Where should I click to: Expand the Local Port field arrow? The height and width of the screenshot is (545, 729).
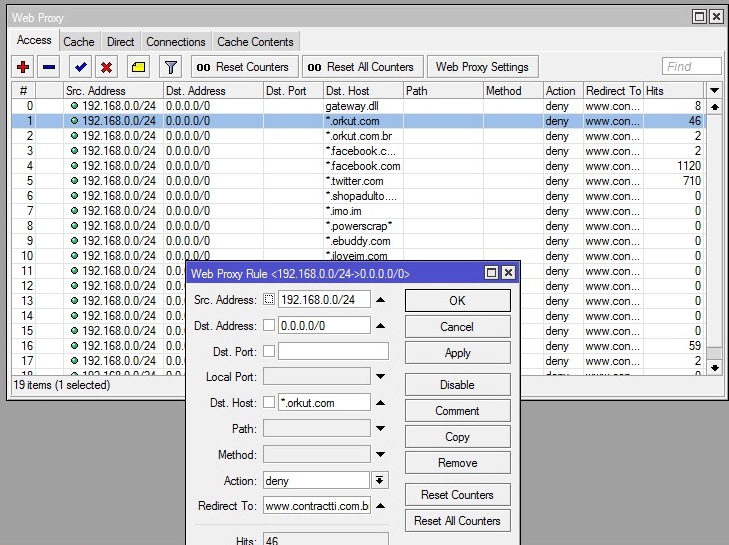[380, 377]
